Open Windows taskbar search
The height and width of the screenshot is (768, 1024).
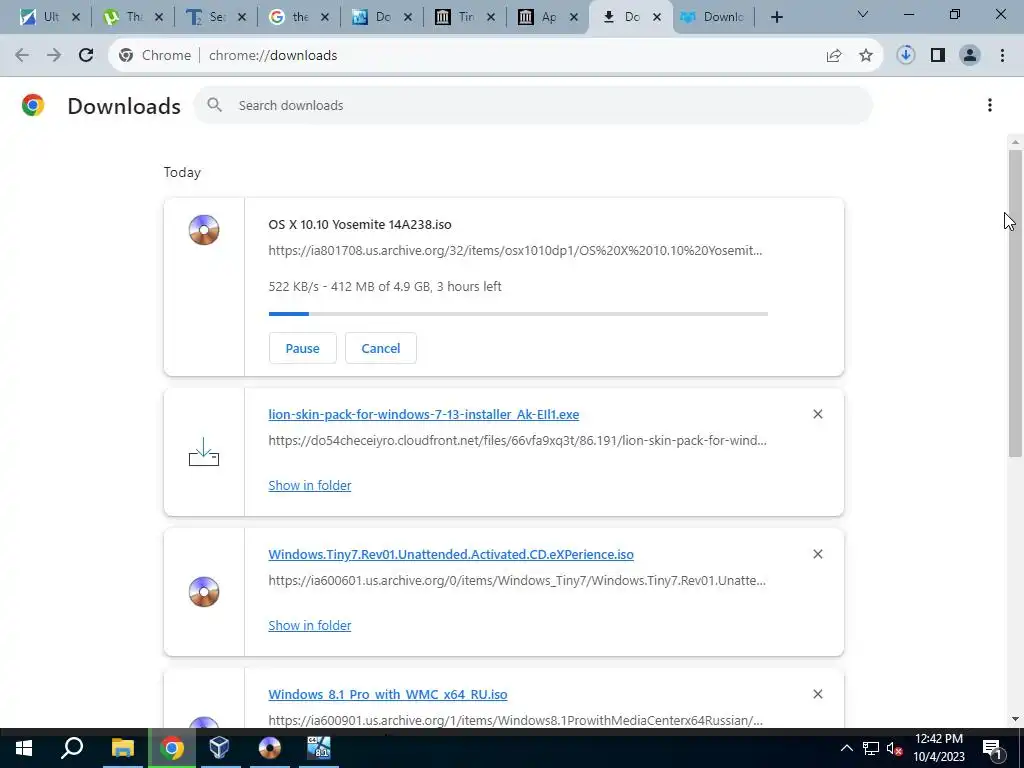[x=72, y=748]
